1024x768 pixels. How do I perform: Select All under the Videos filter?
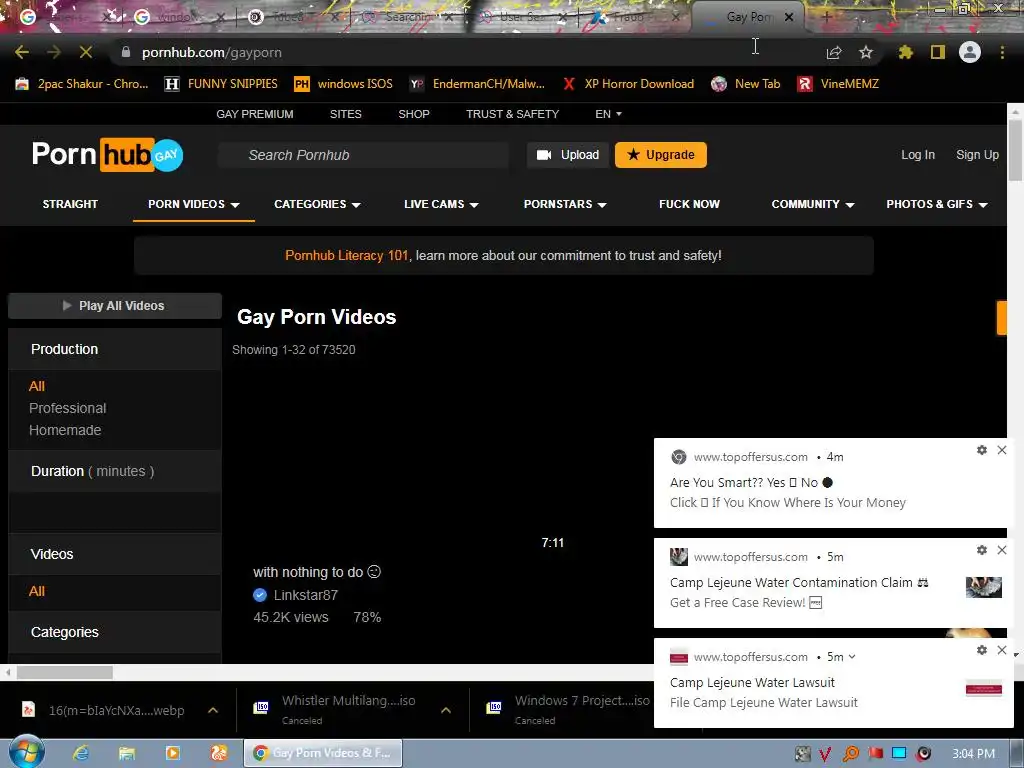click(x=37, y=591)
